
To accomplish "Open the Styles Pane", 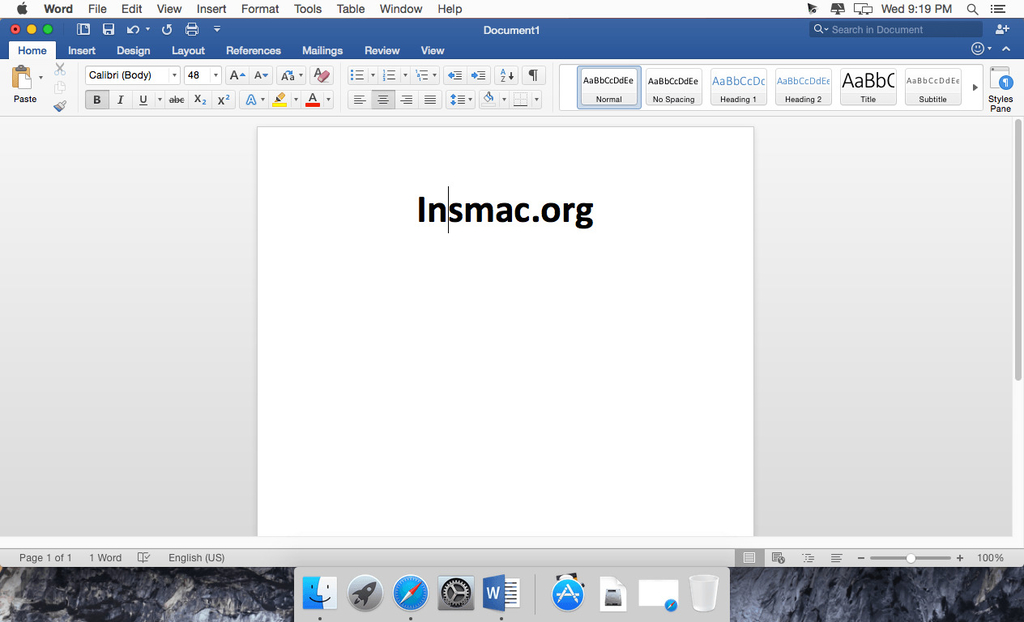I will (1000, 88).
